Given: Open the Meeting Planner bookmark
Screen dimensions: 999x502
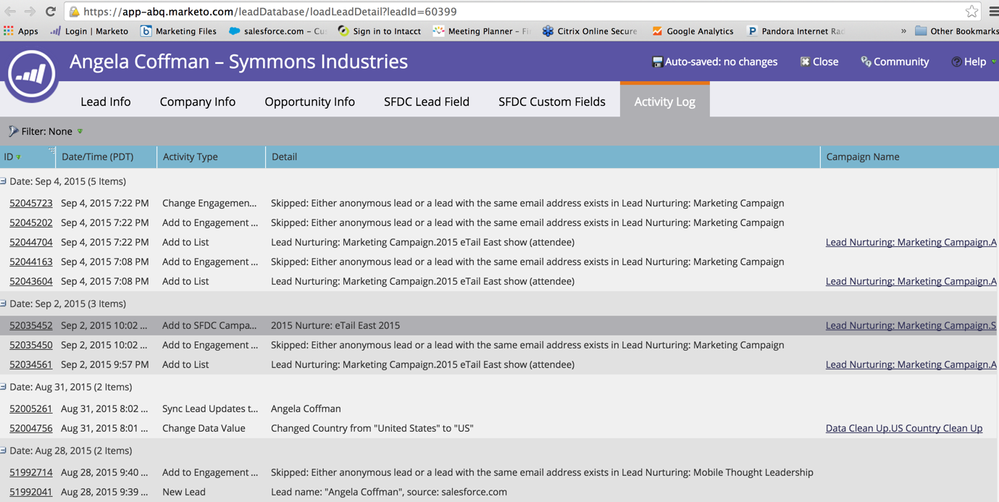Looking at the screenshot, I should click(x=482, y=31).
